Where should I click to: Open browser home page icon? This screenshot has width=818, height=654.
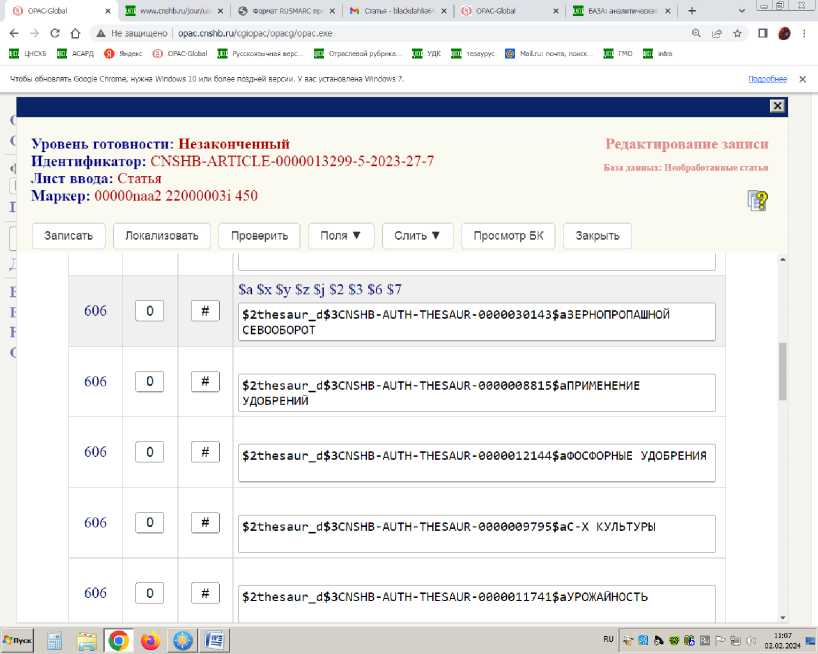coord(76,33)
